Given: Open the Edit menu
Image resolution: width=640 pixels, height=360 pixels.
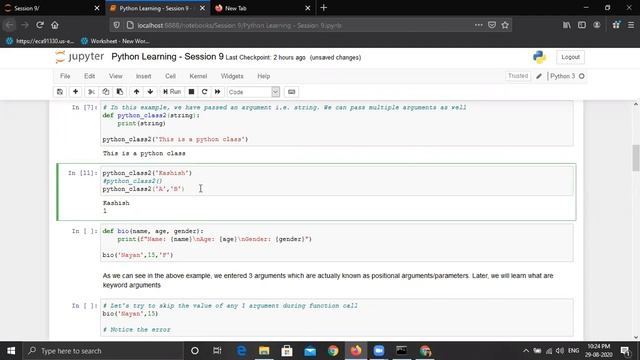Looking at the screenshot, I should coord(89,76).
